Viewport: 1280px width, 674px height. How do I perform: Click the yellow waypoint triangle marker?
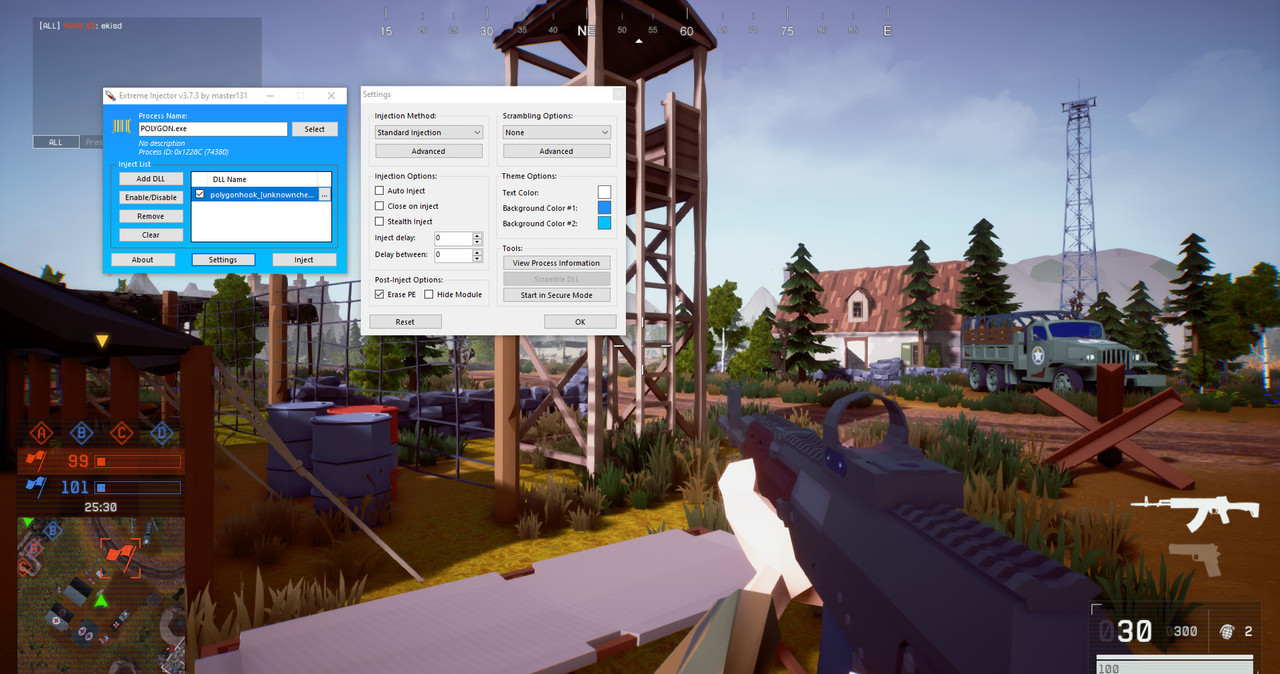(102, 341)
